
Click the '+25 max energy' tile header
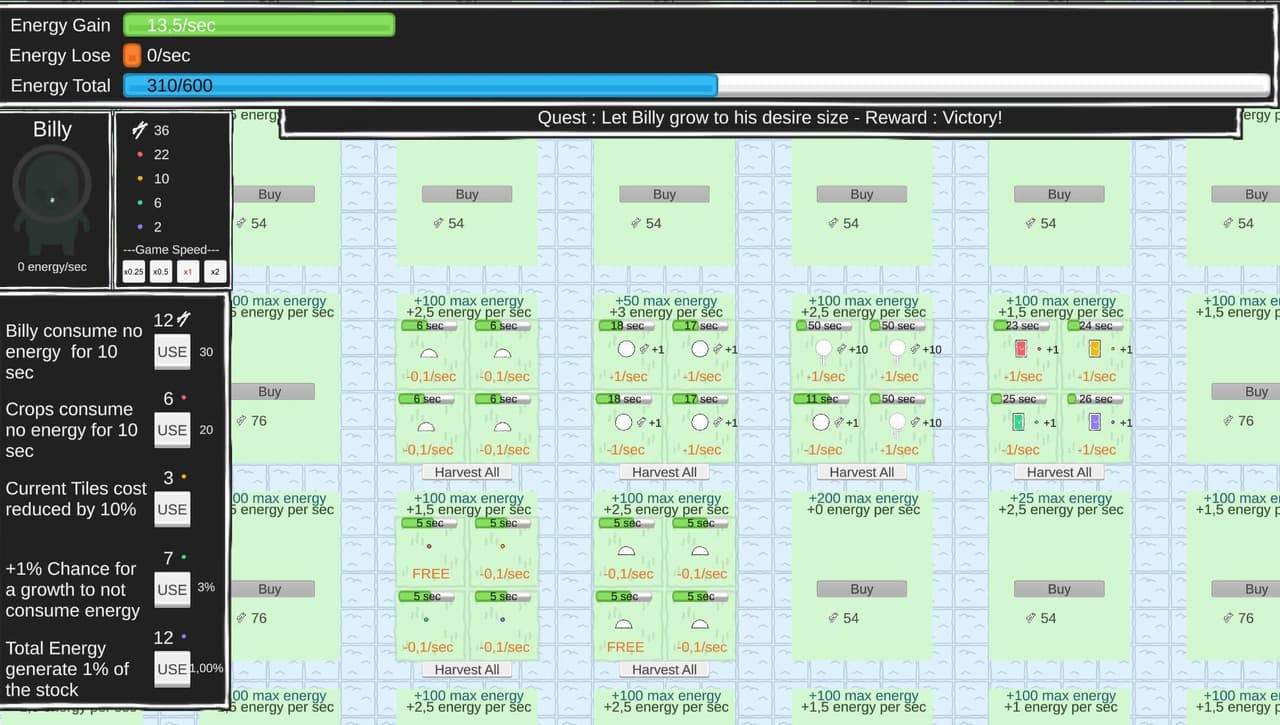[x=1059, y=498]
